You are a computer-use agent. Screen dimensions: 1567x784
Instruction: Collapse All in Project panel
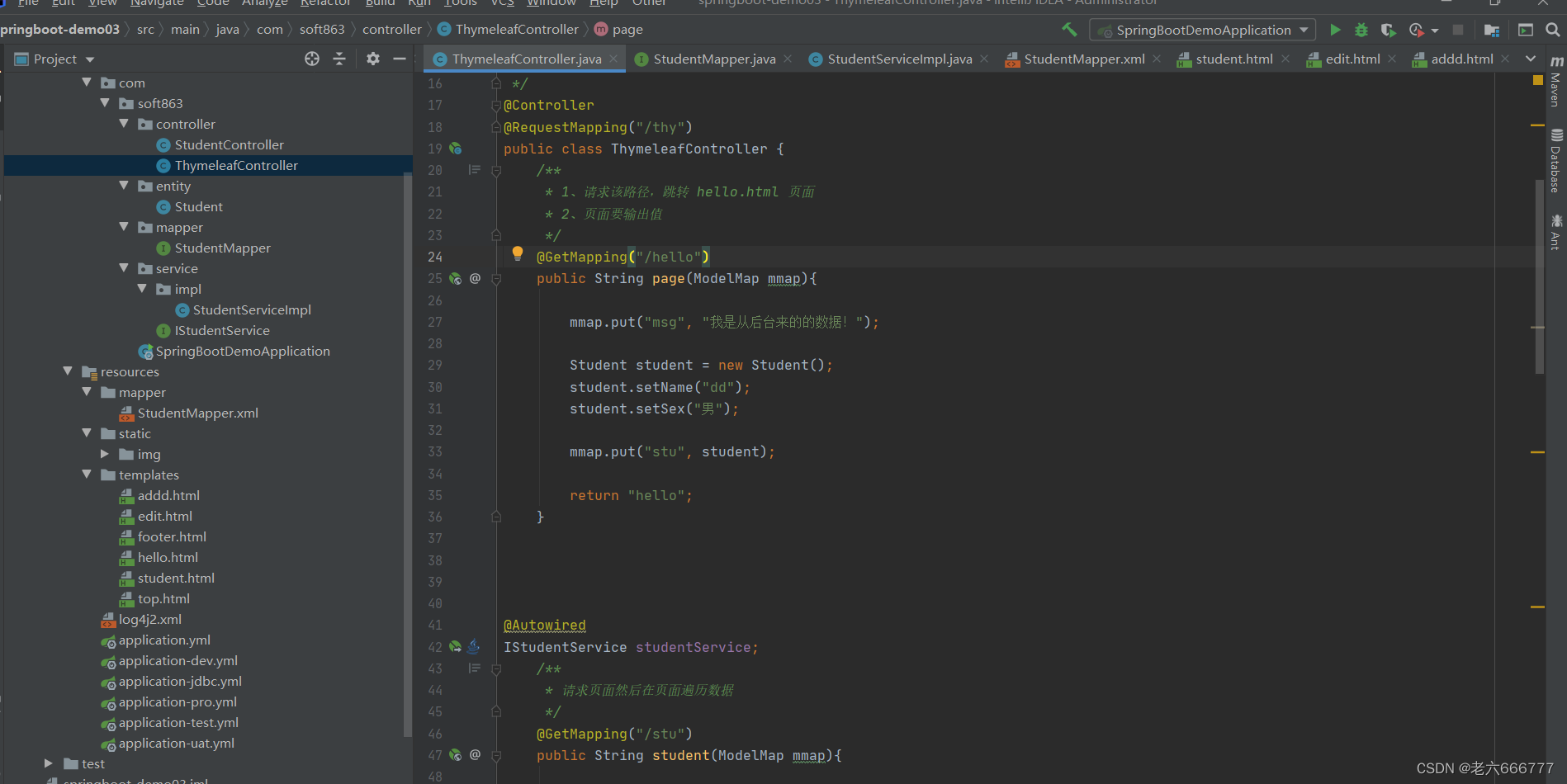click(339, 59)
